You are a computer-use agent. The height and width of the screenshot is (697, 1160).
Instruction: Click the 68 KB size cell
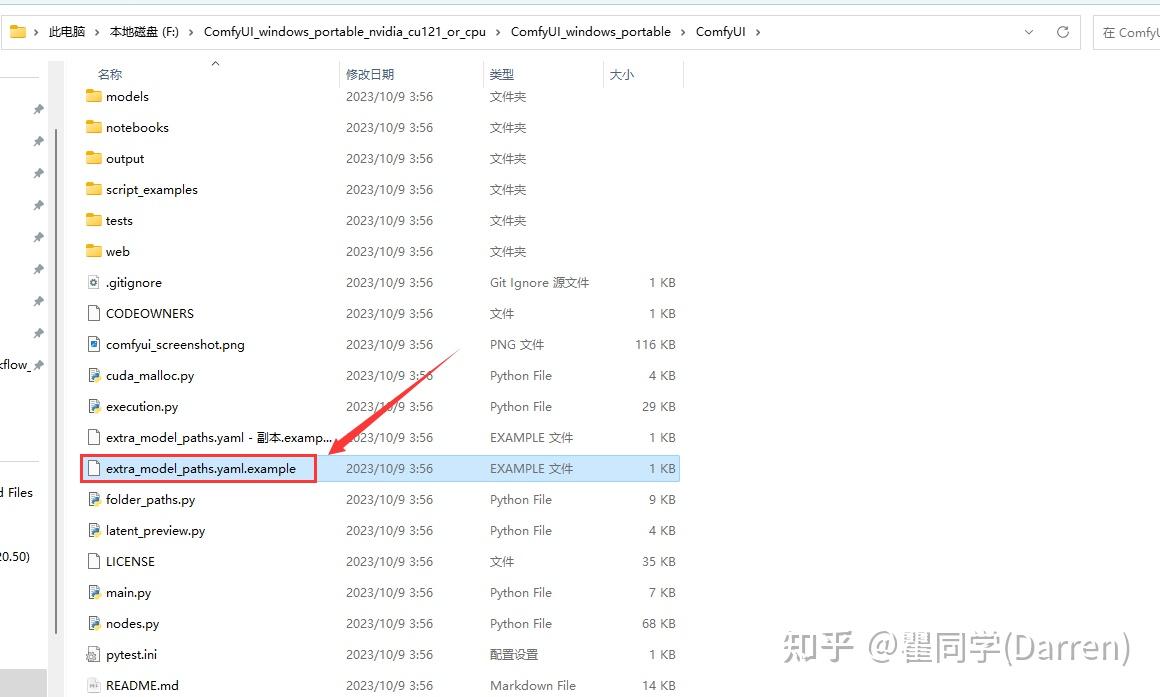coord(658,624)
